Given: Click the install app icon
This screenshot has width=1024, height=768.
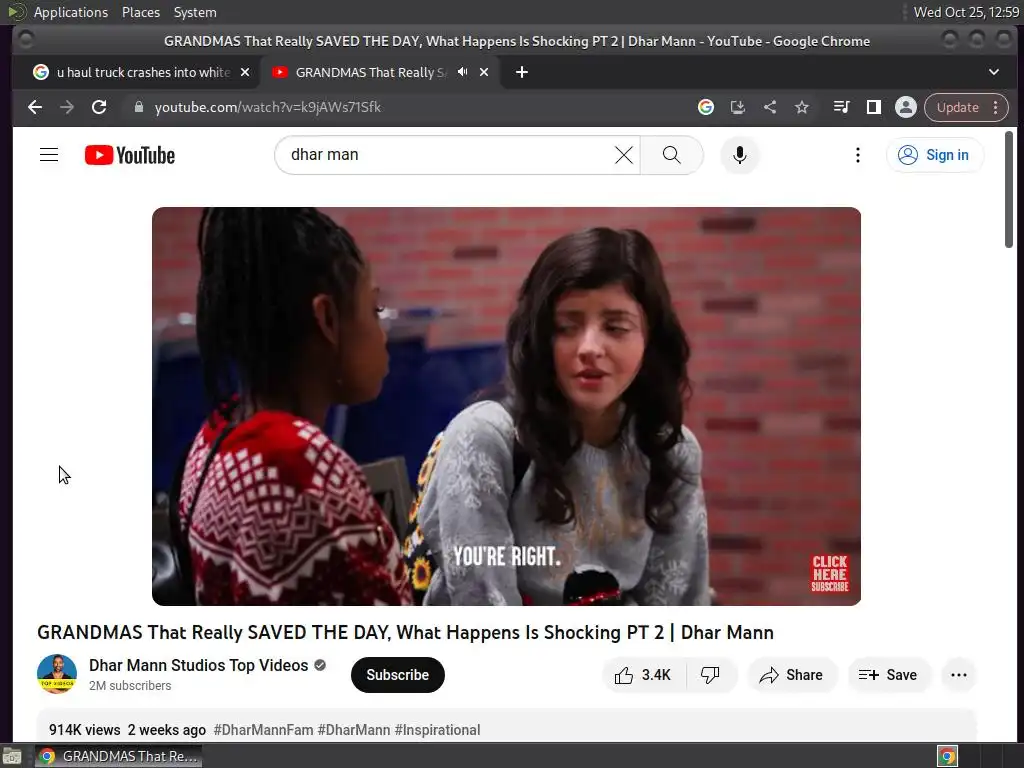Looking at the screenshot, I should pos(738,107).
